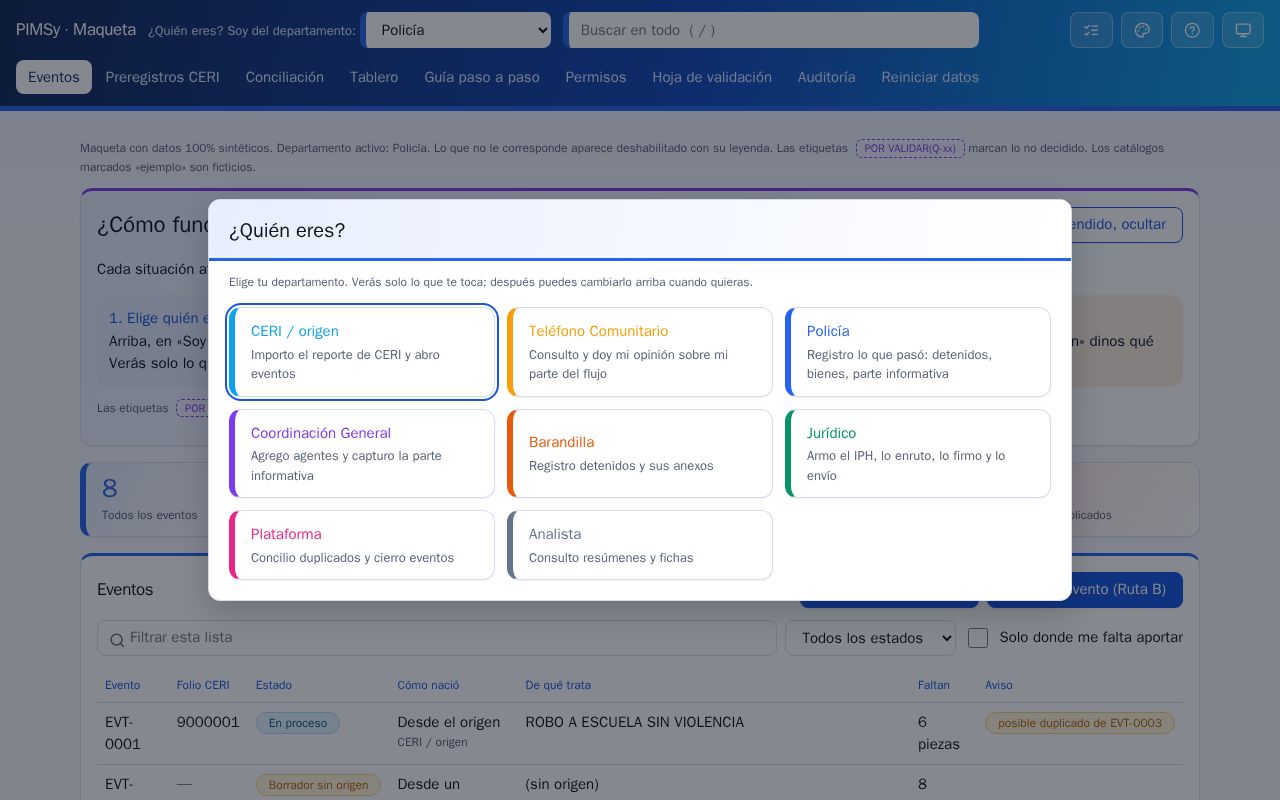The width and height of the screenshot is (1280, 800).
Task: Switch to the Eventos tab
Action: point(54,77)
